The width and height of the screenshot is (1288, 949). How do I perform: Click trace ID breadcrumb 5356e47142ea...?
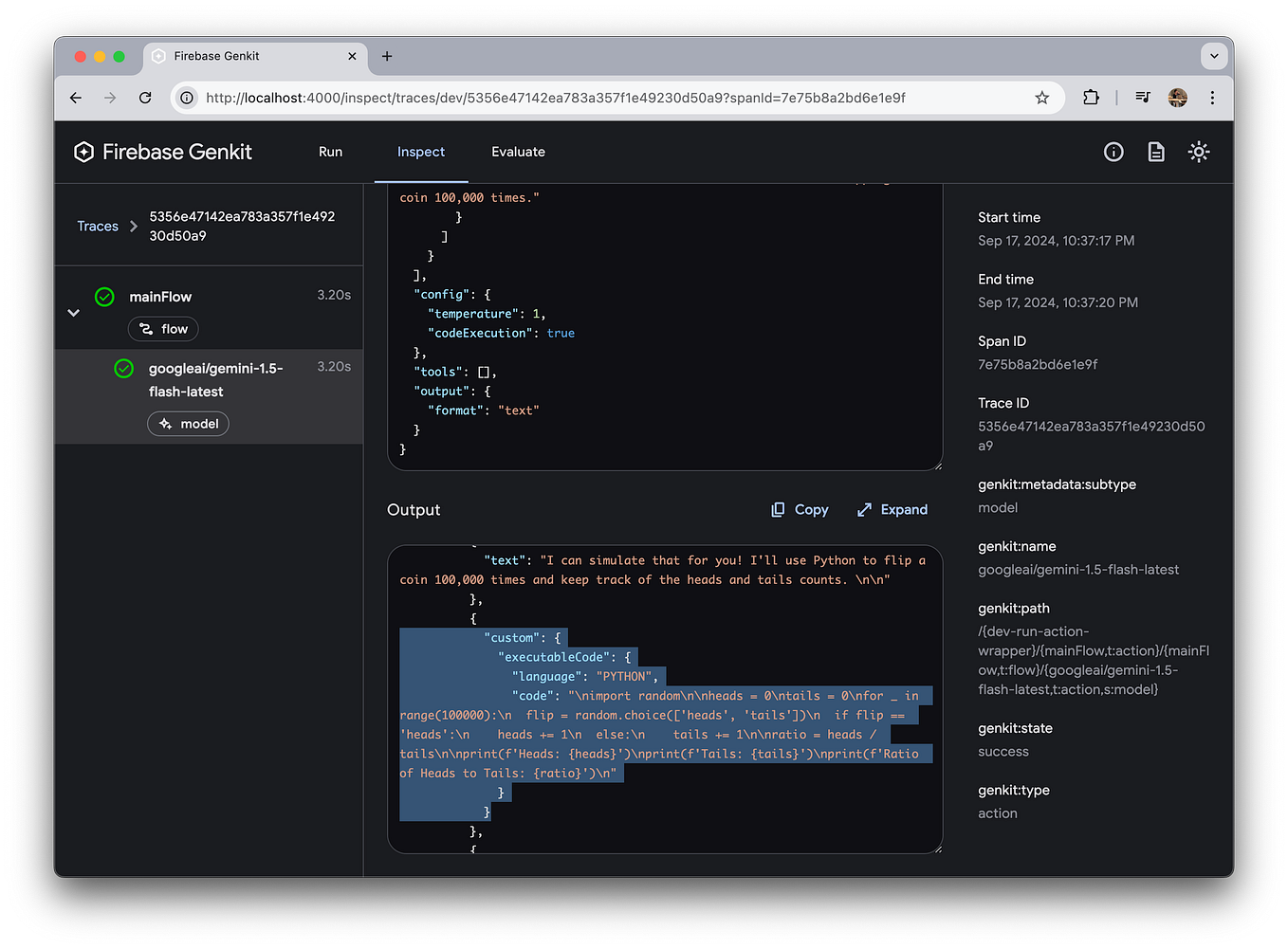(x=242, y=226)
